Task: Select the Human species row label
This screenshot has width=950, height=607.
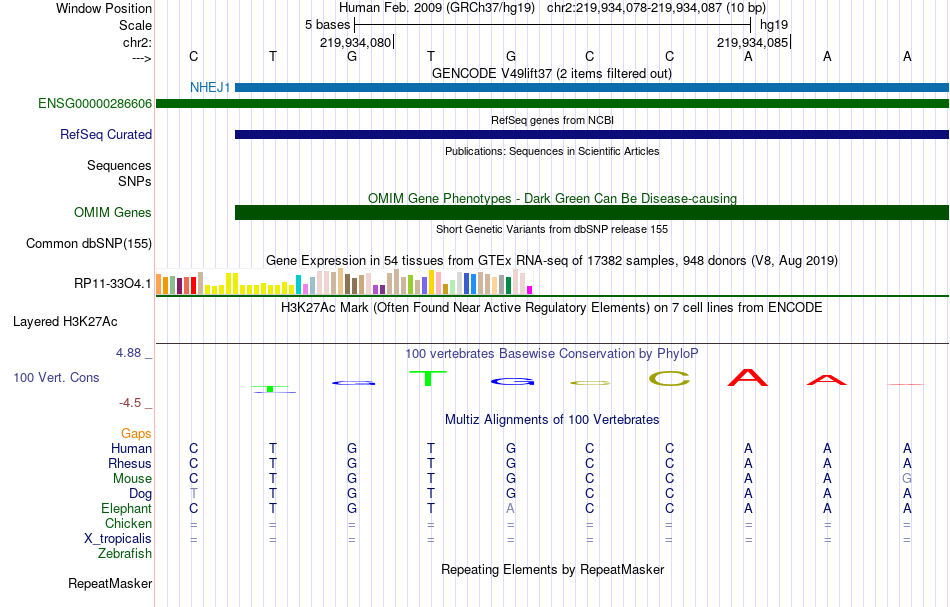Action: coord(131,448)
